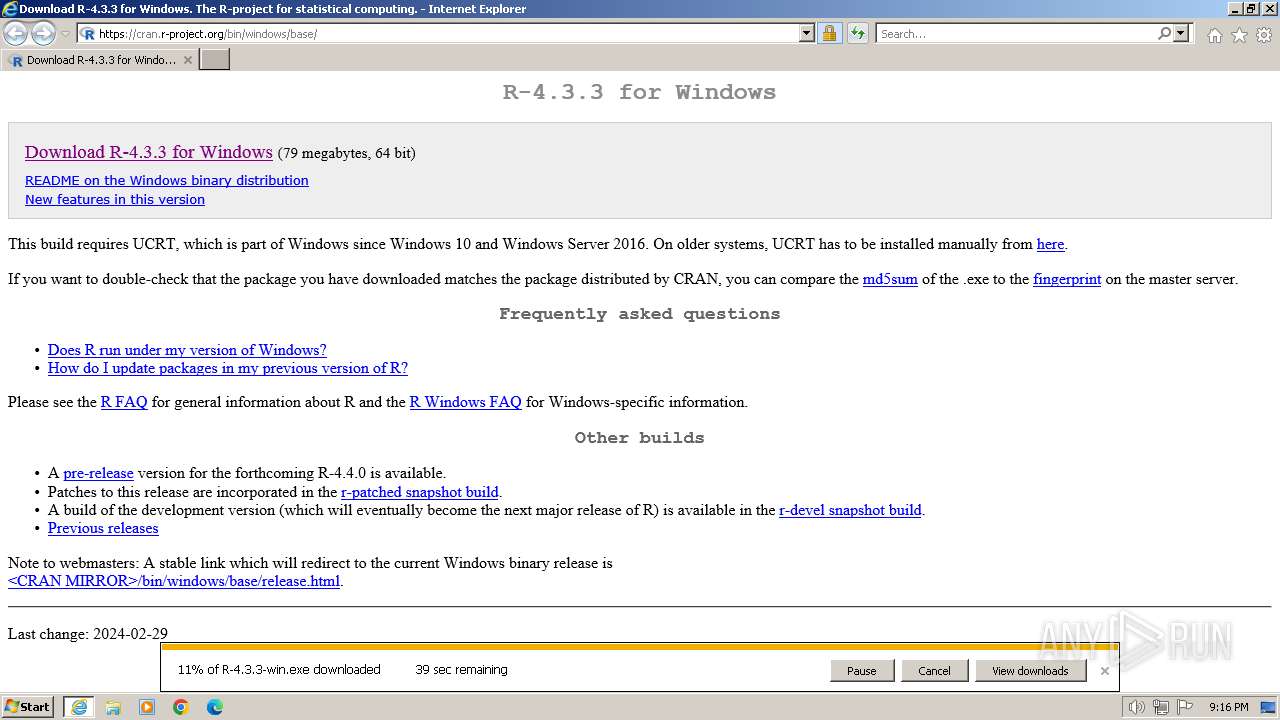Open the Windows Start menu
Viewport: 1280px width, 720px height.
coord(27,707)
